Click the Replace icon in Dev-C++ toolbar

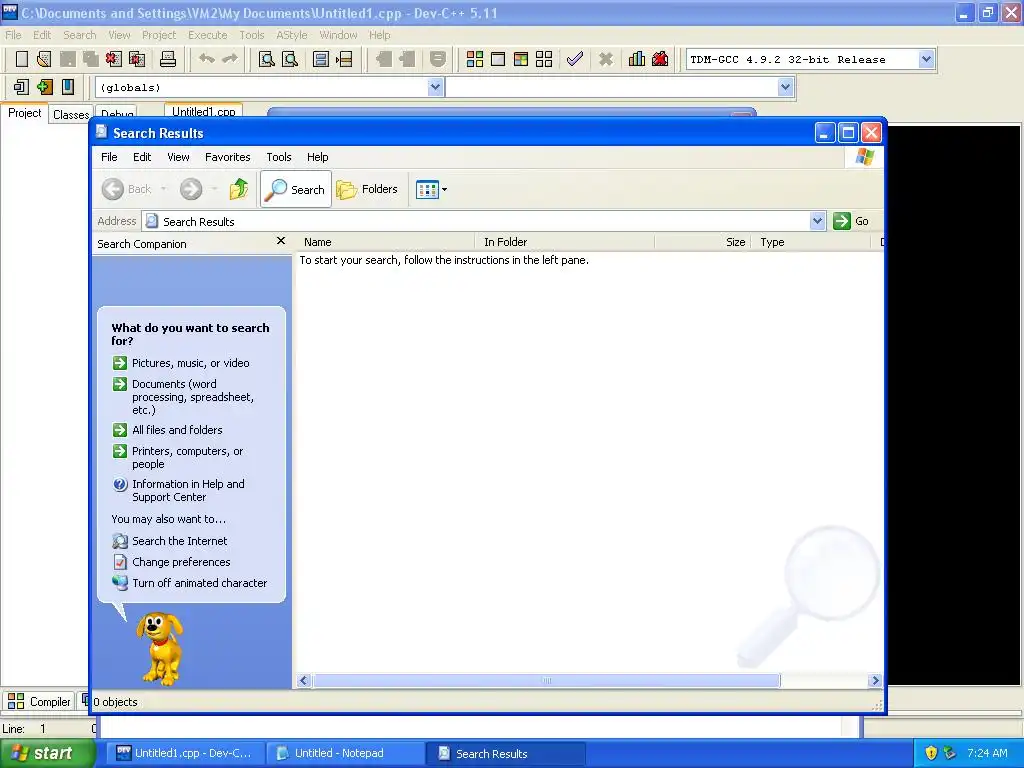290,59
